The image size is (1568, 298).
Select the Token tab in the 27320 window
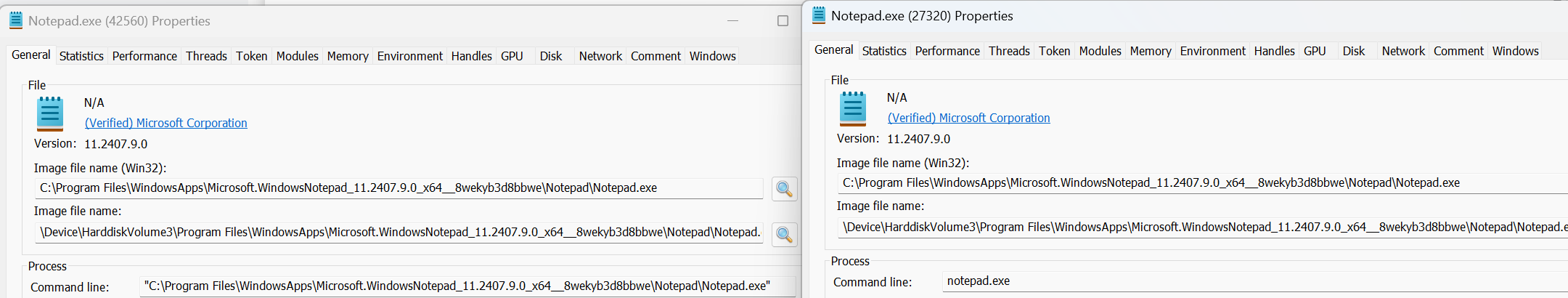pos(1054,51)
